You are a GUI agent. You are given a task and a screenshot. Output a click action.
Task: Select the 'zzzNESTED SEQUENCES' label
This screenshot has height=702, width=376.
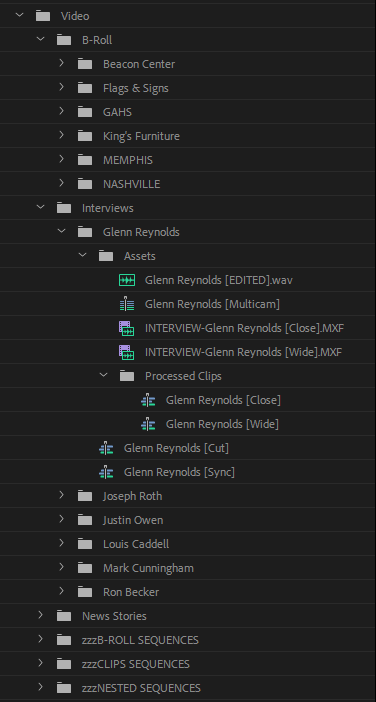(141, 688)
